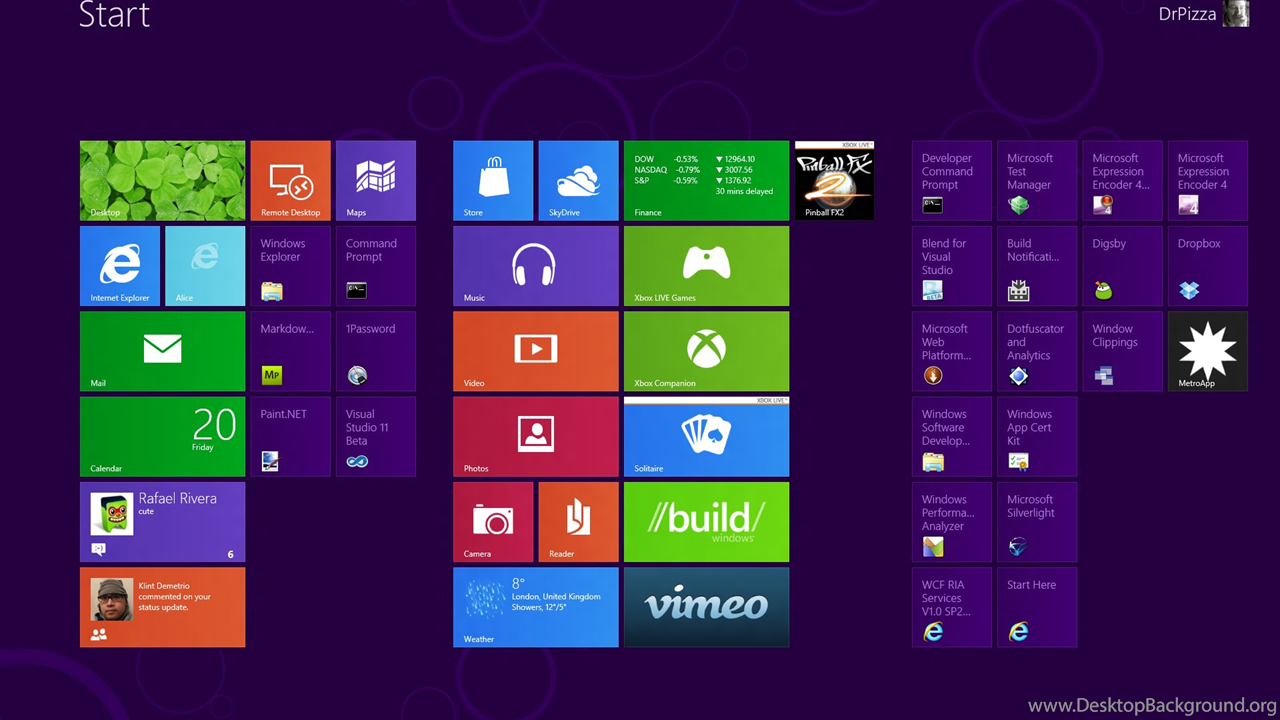Viewport: 1280px width, 720px height.
Task: Launch the Reader tile
Action: [578, 522]
